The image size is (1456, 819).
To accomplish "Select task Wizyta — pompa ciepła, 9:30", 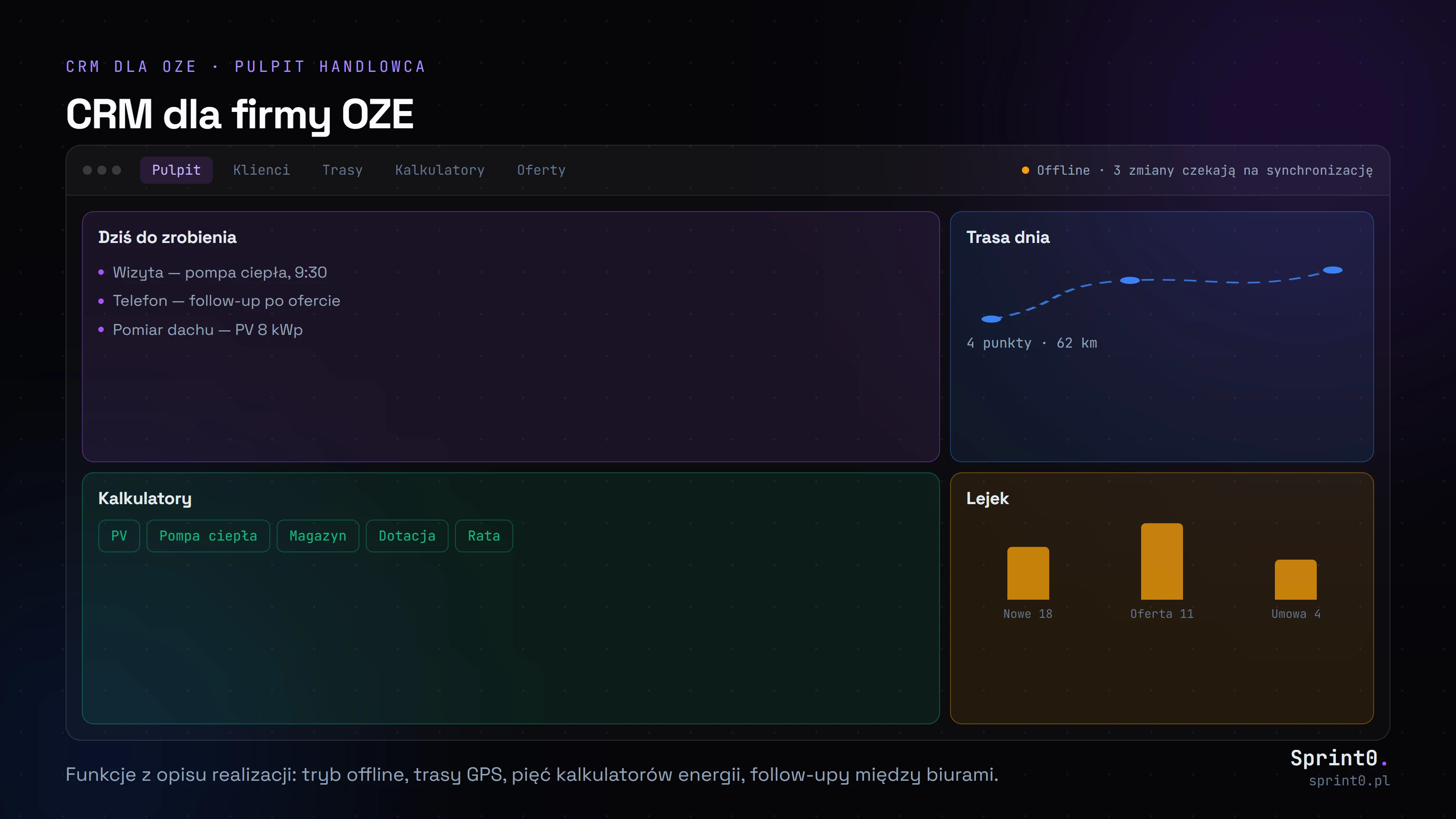I will pyautogui.click(x=220, y=273).
